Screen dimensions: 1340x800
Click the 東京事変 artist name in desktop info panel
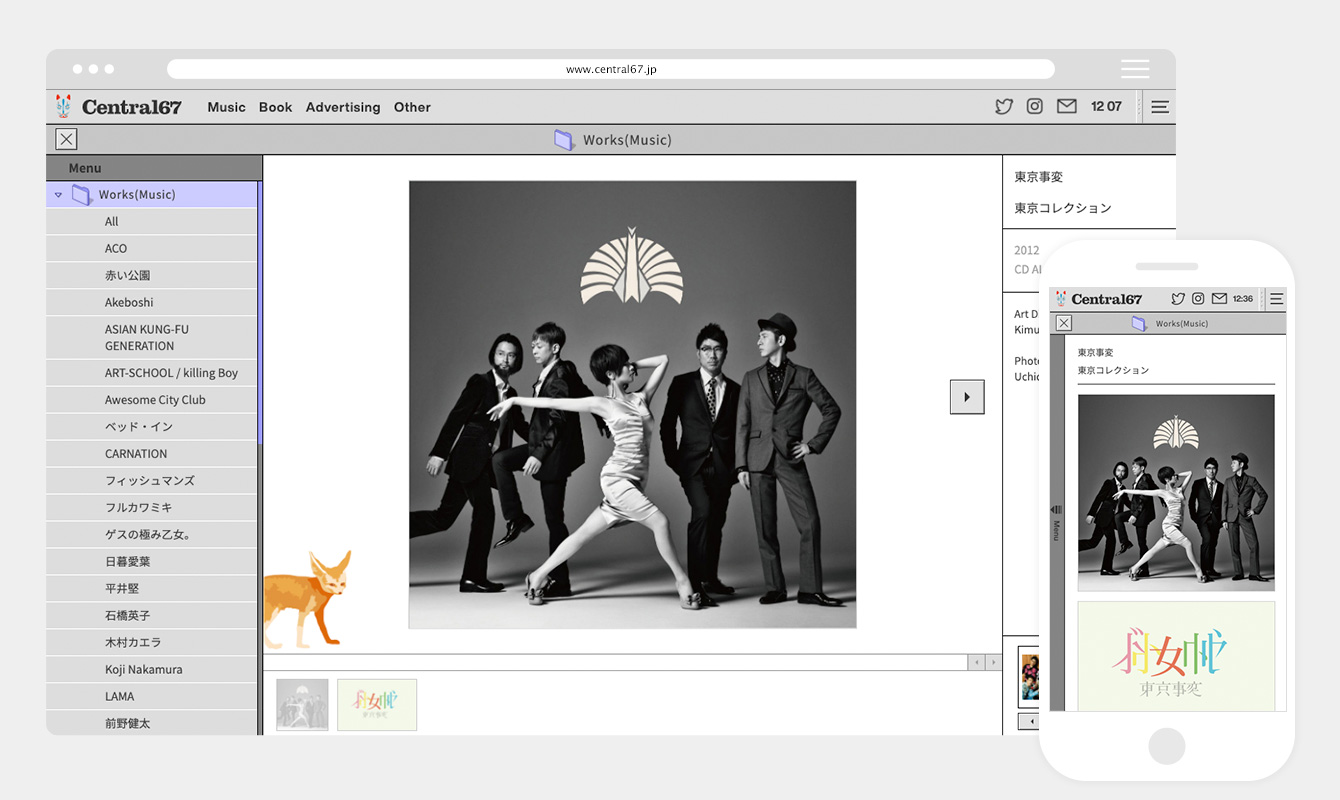(x=1039, y=177)
